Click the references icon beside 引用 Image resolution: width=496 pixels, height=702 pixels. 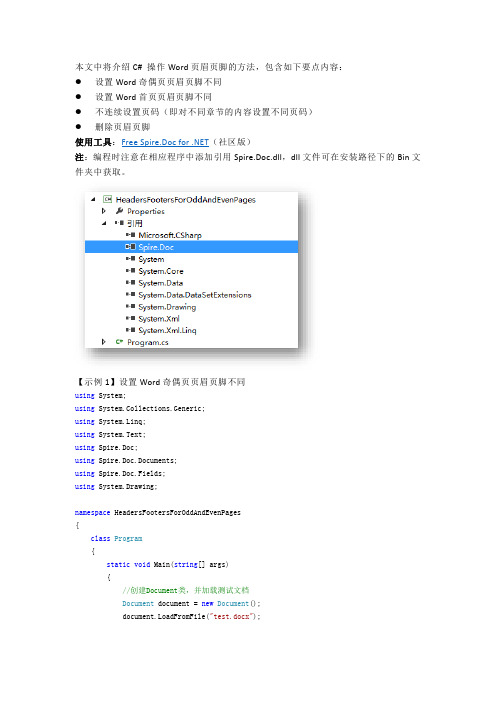119,223
